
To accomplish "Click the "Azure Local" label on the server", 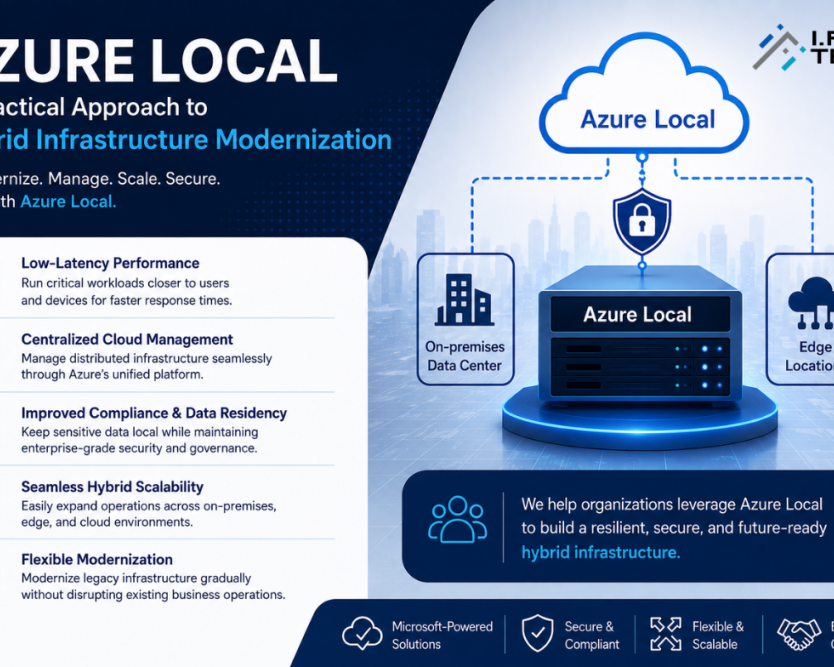I will pyautogui.click(x=637, y=315).
